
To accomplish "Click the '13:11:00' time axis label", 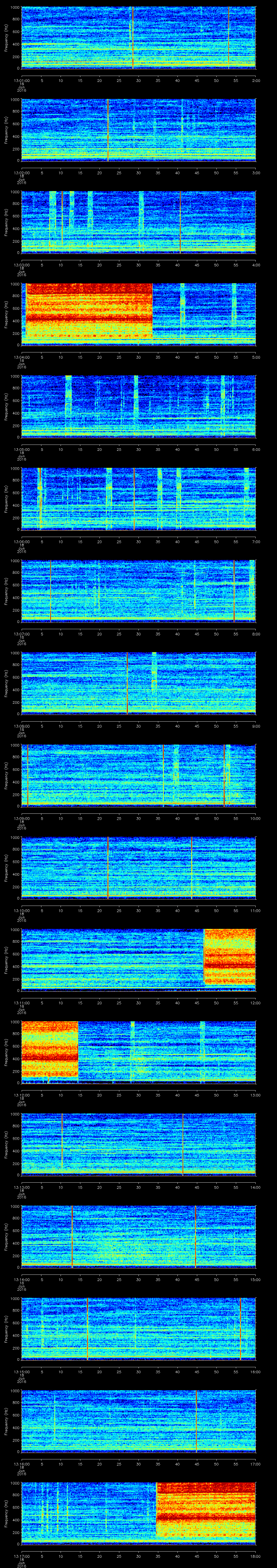I will pyautogui.click(x=21, y=1003).
